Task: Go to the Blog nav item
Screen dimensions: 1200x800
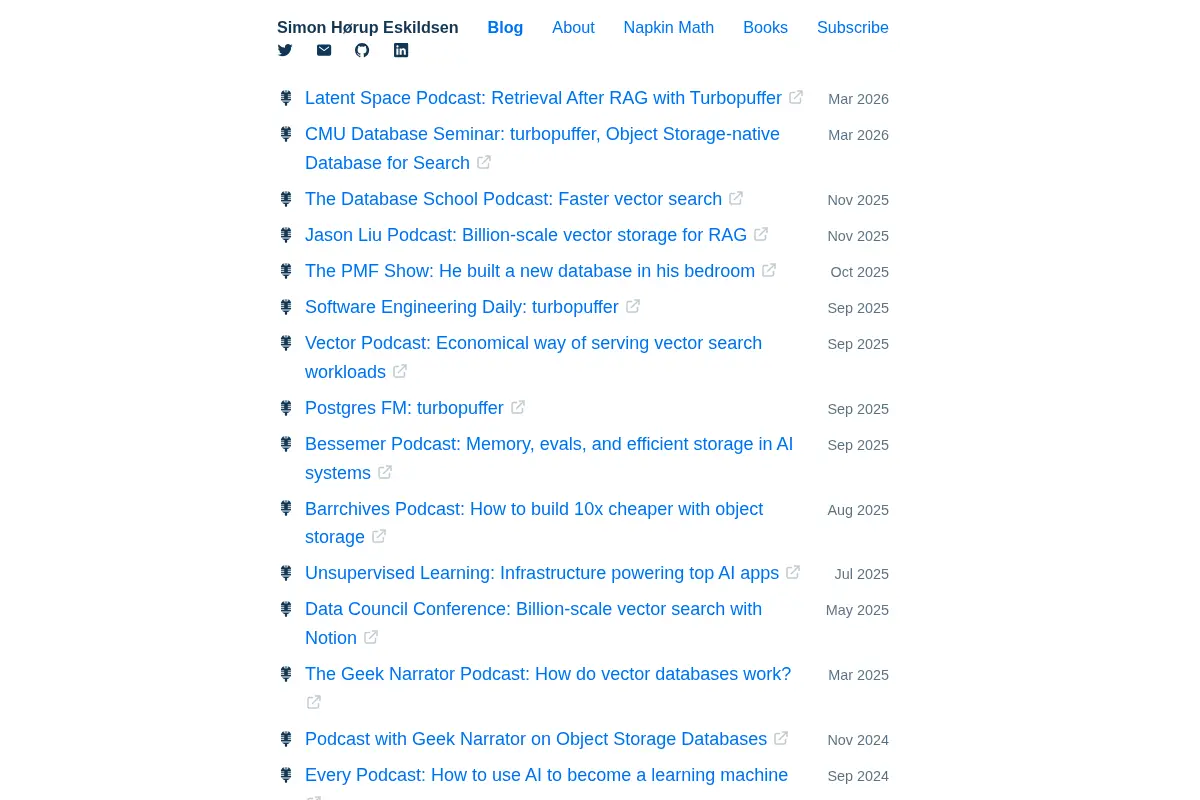Action: tap(505, 27)
